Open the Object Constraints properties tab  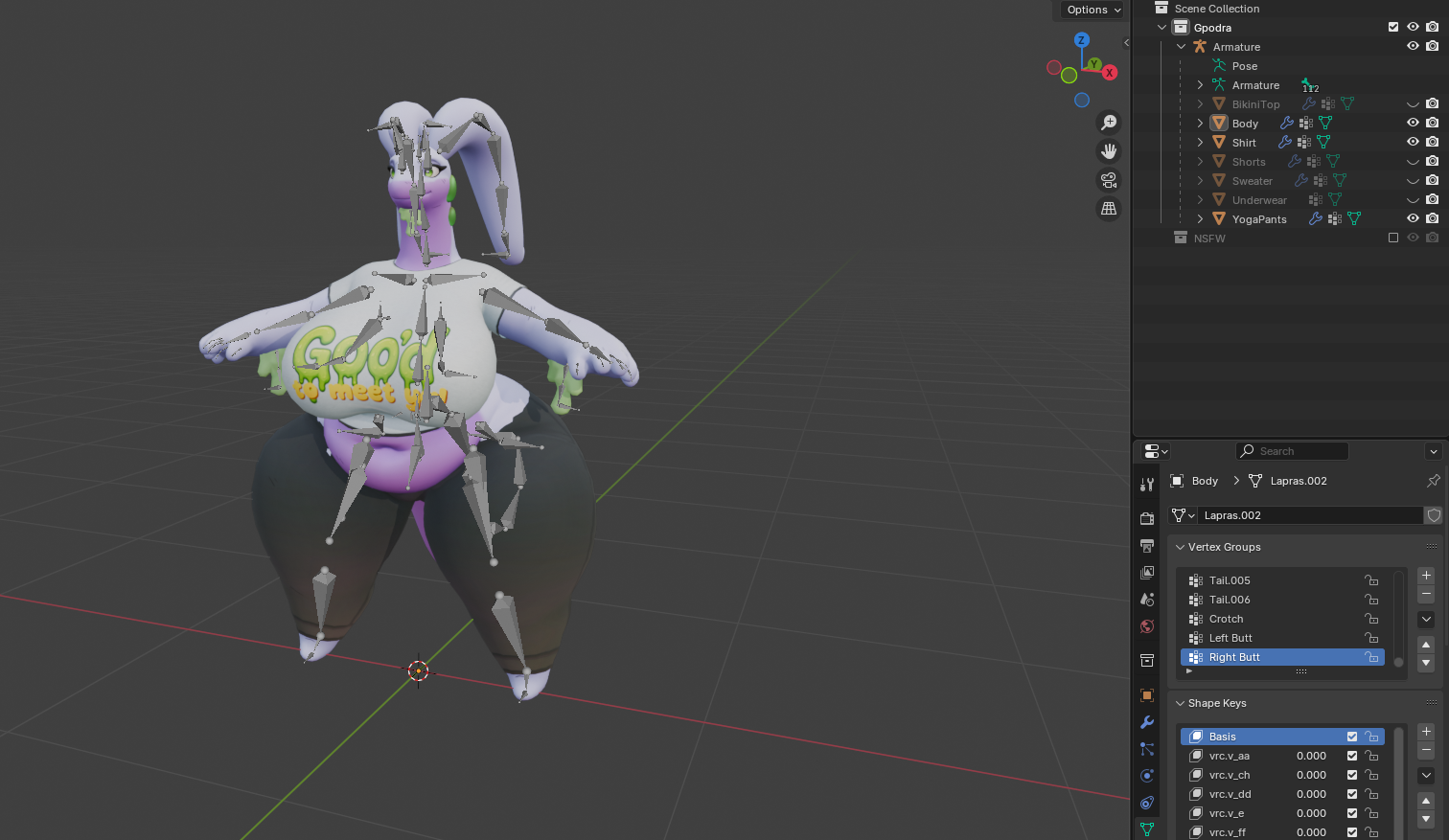click(x=1147, y=803)
